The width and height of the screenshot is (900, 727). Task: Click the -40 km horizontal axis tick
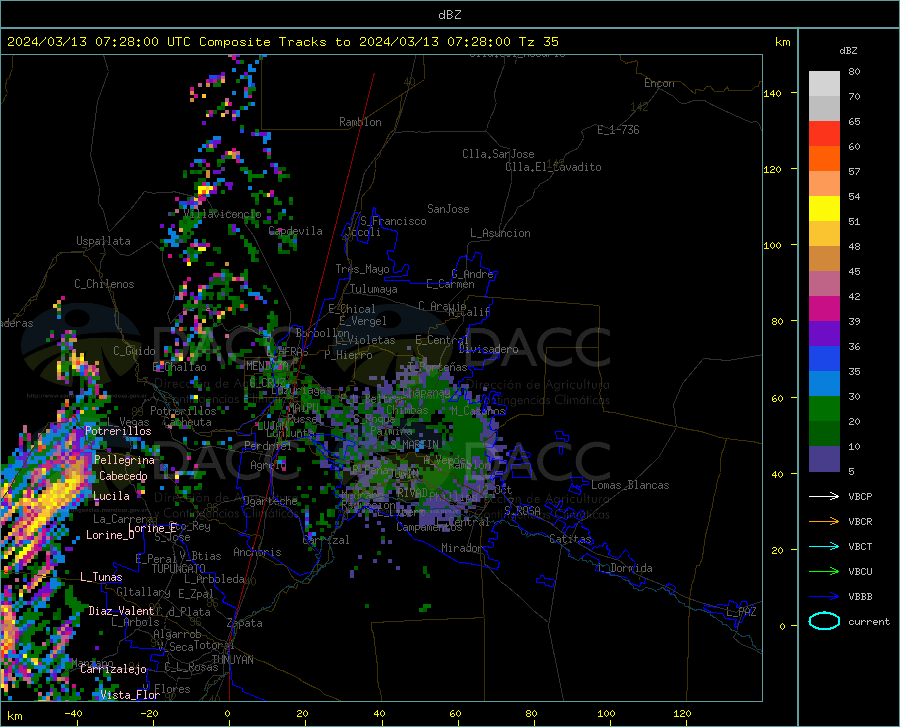tap(73, 714)
